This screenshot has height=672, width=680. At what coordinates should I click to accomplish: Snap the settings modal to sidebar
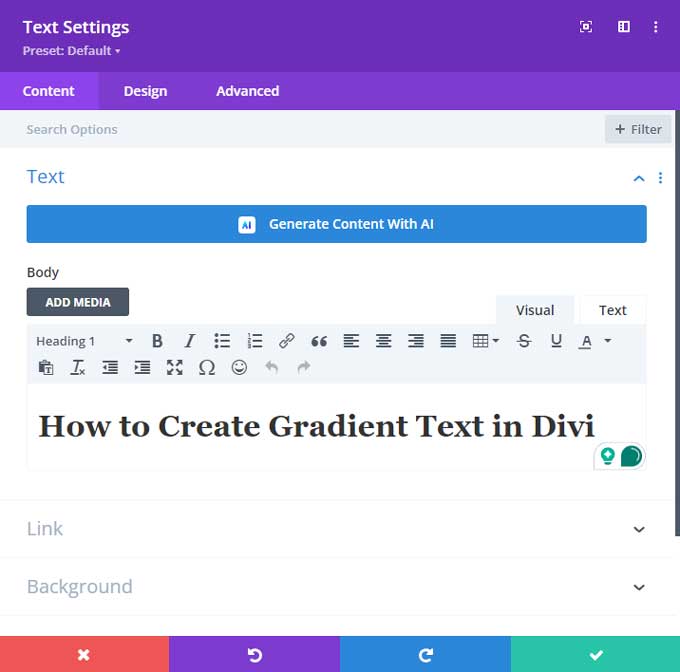(624, 27)
